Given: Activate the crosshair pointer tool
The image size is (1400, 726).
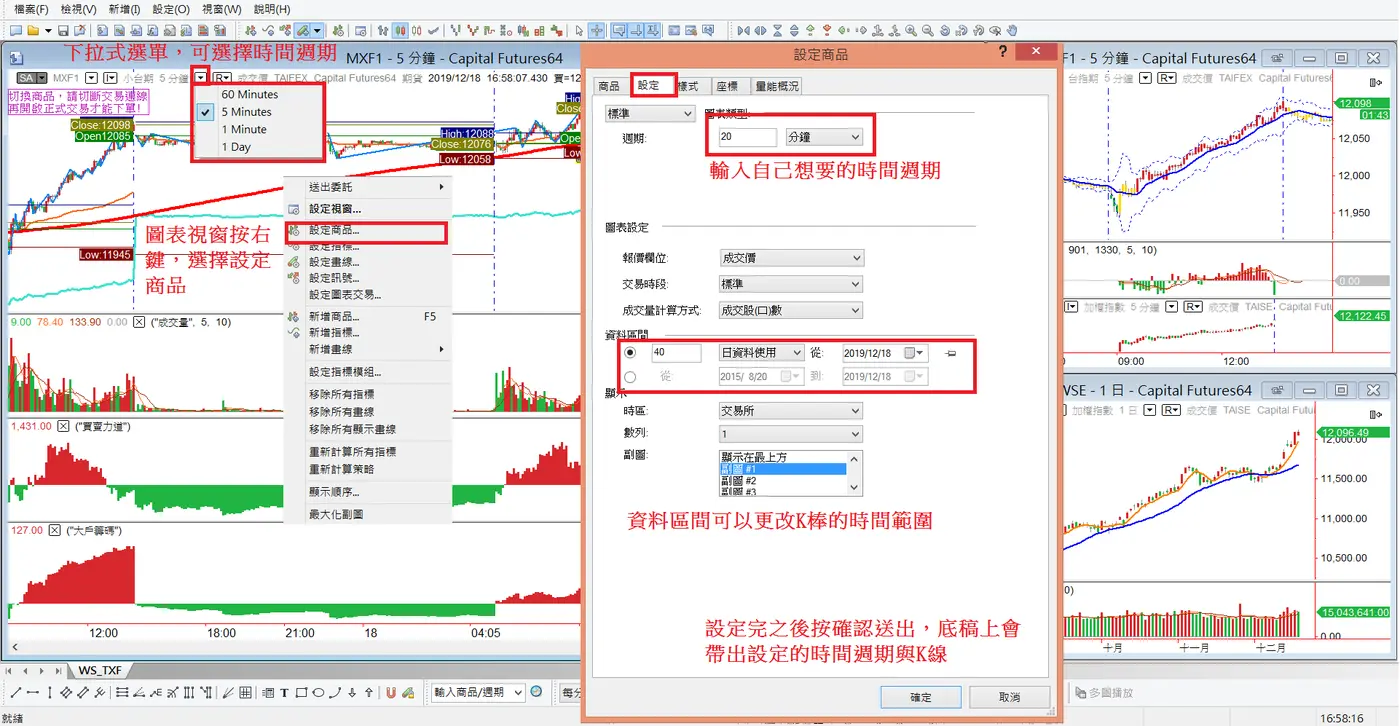Looking at the screenshot, I should [596, 30].
